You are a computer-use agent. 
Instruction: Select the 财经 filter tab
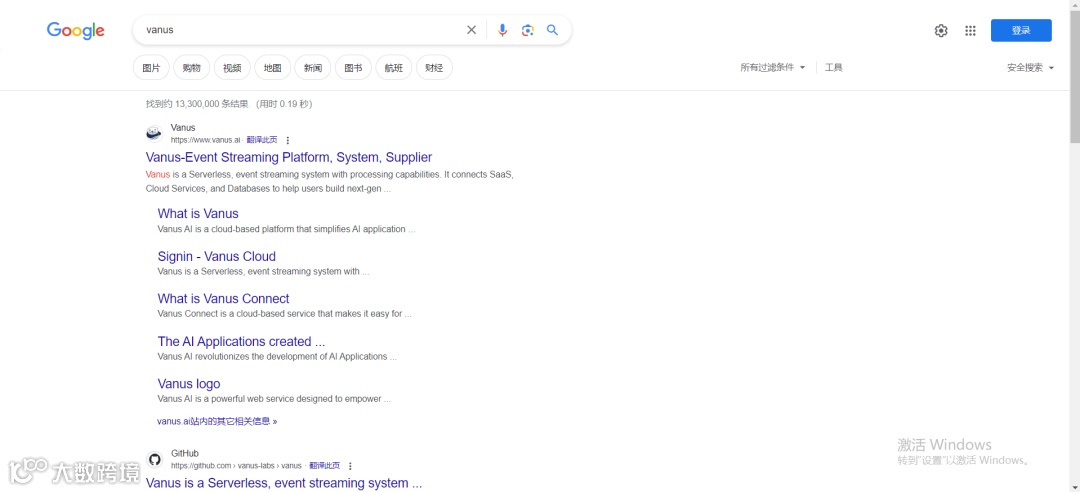(434, 68)
